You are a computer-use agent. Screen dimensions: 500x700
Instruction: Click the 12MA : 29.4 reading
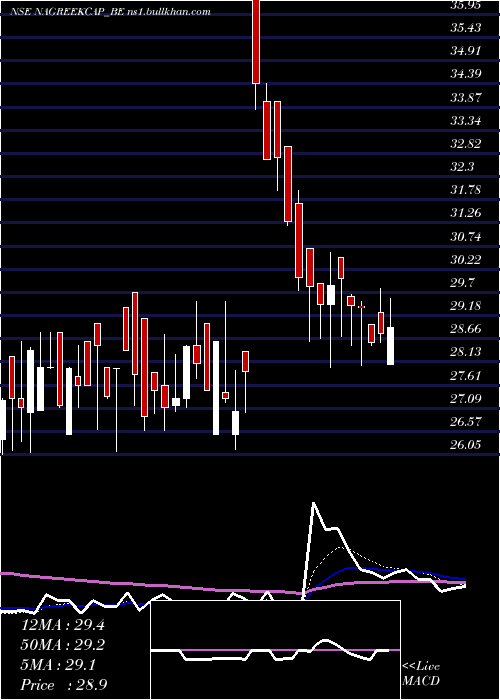[x=63, y=625]
